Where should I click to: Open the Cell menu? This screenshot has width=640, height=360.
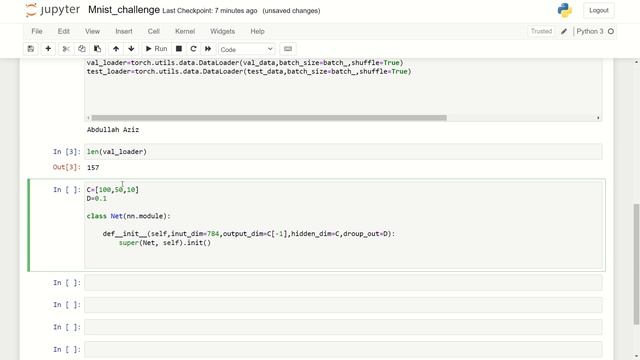[153, 31]
